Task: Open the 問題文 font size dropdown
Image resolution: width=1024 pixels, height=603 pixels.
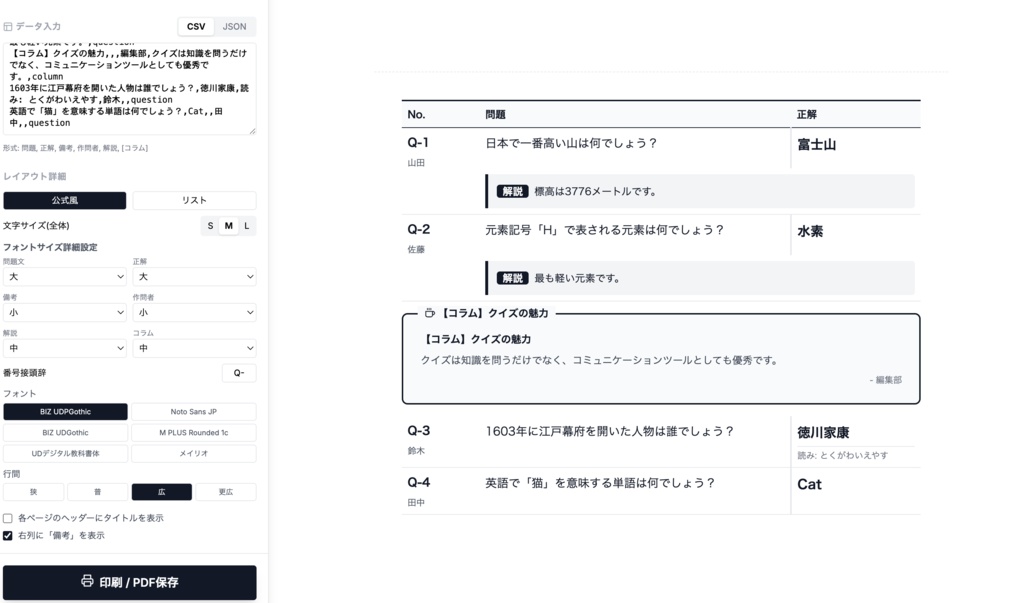Action: (x=65, y=276)
